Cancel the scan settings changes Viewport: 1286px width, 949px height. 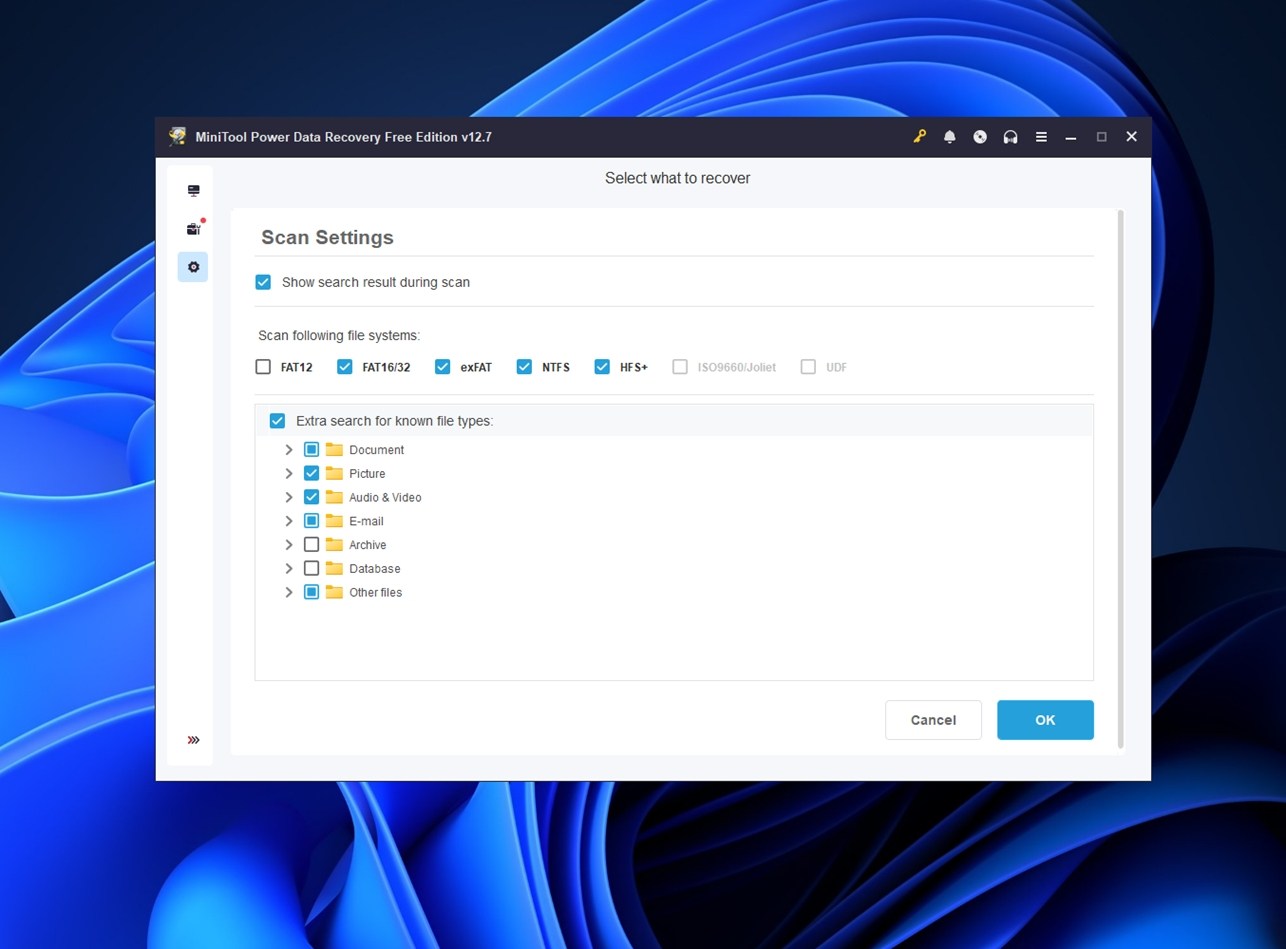point(932,719)
